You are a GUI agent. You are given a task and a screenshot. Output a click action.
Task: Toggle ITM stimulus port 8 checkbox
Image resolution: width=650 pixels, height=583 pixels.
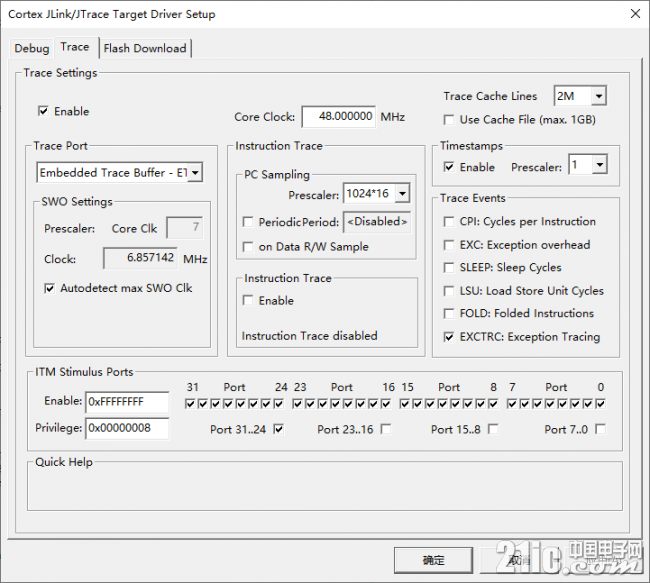click(x=493, y=403)
